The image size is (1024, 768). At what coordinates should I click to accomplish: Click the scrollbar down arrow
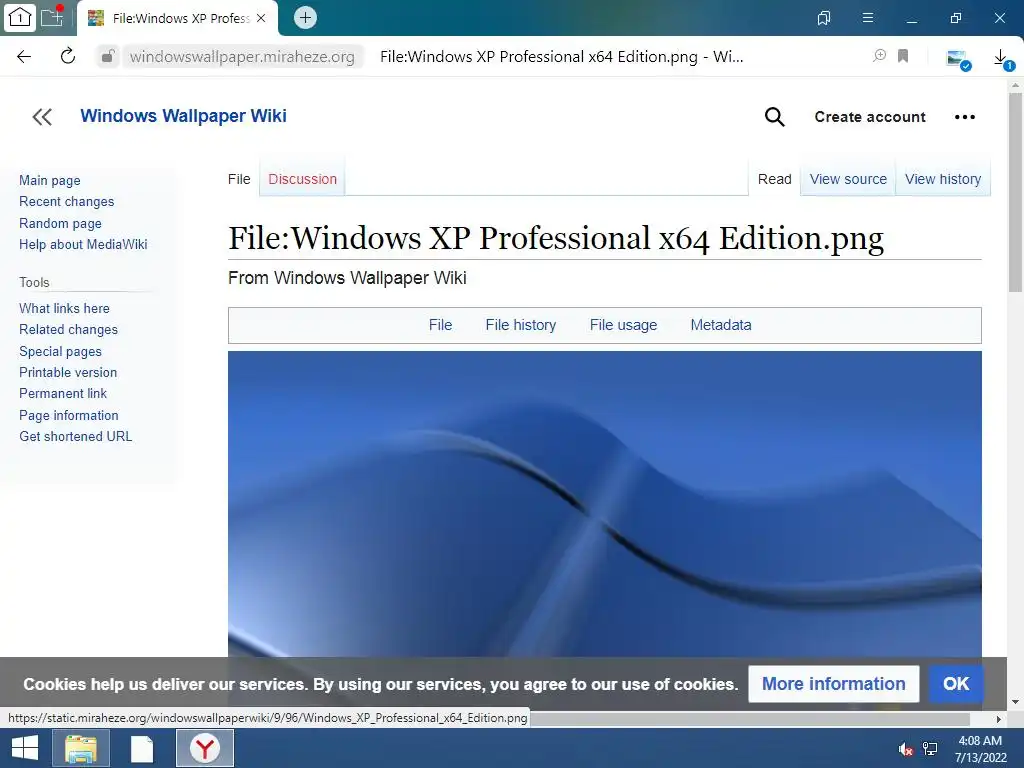coord(1015,702)
